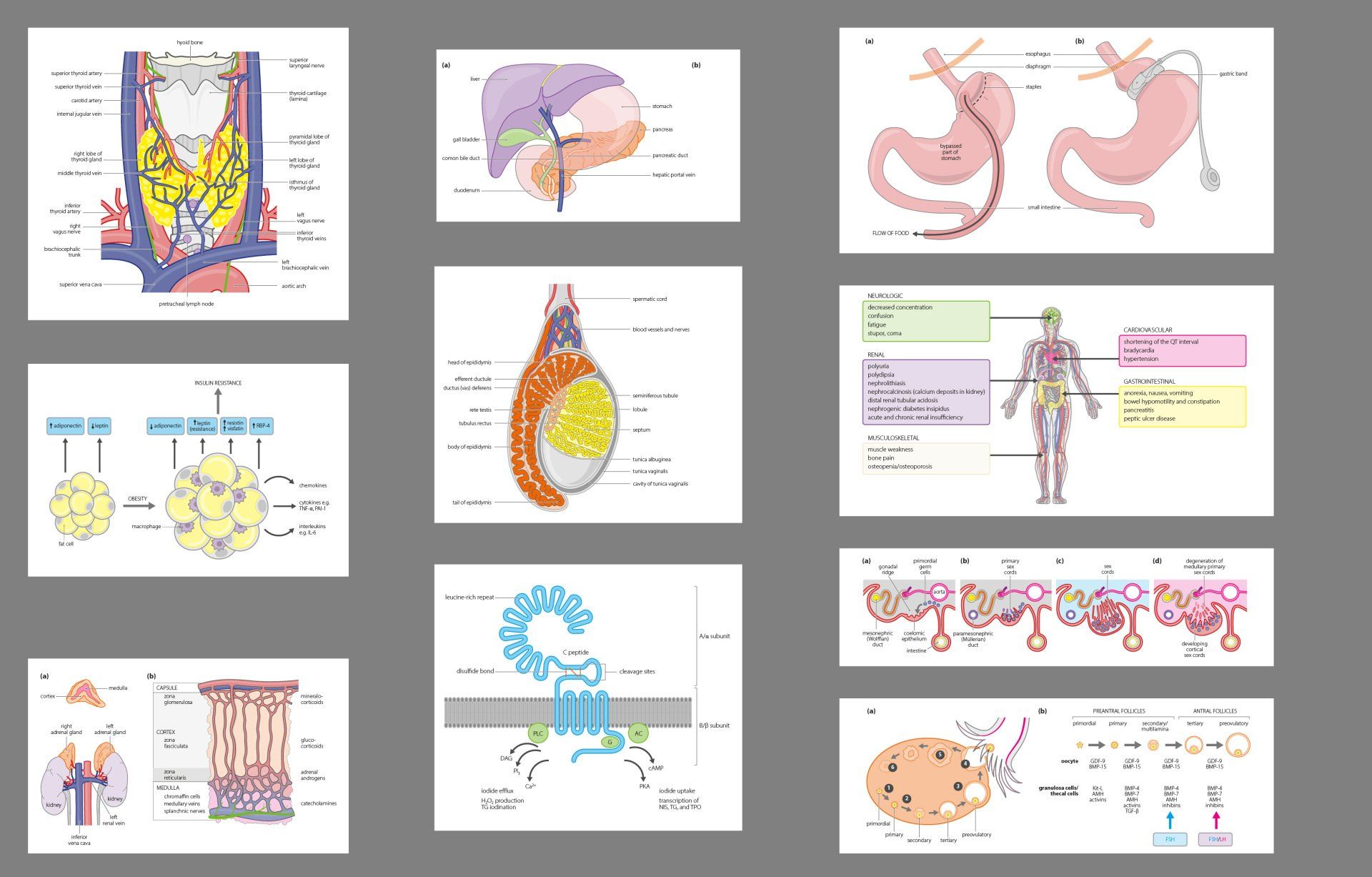The image size is (1372, 877).
Task: Select the pink cardiovascular symptoms box
Action: 1183,350
